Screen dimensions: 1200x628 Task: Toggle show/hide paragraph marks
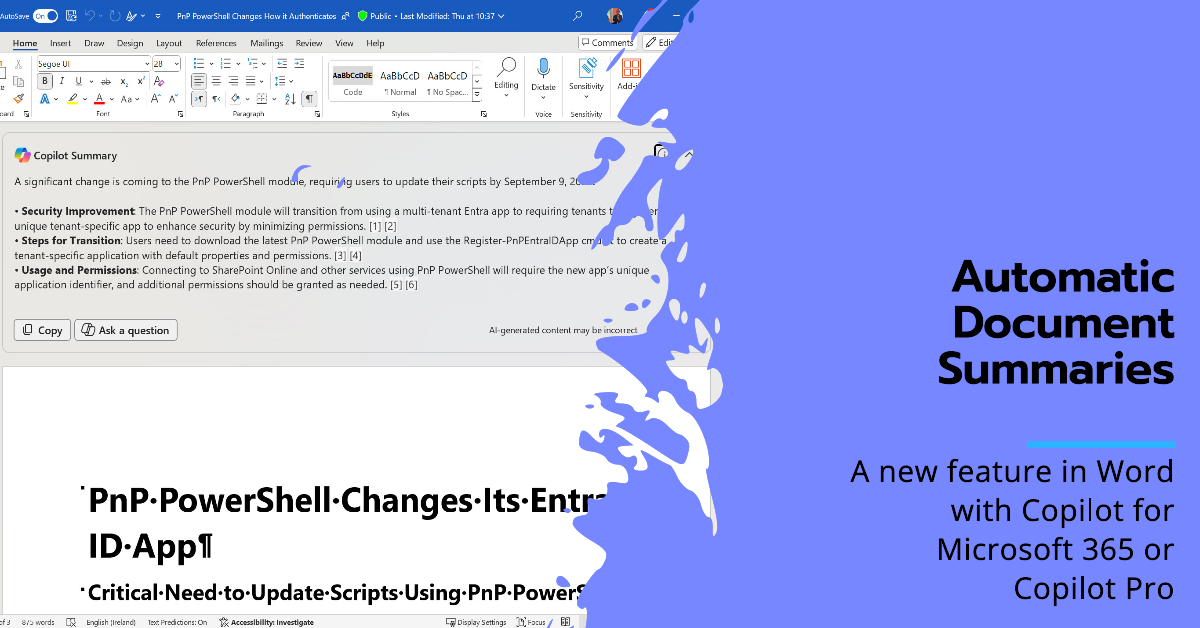pos(309,99)
